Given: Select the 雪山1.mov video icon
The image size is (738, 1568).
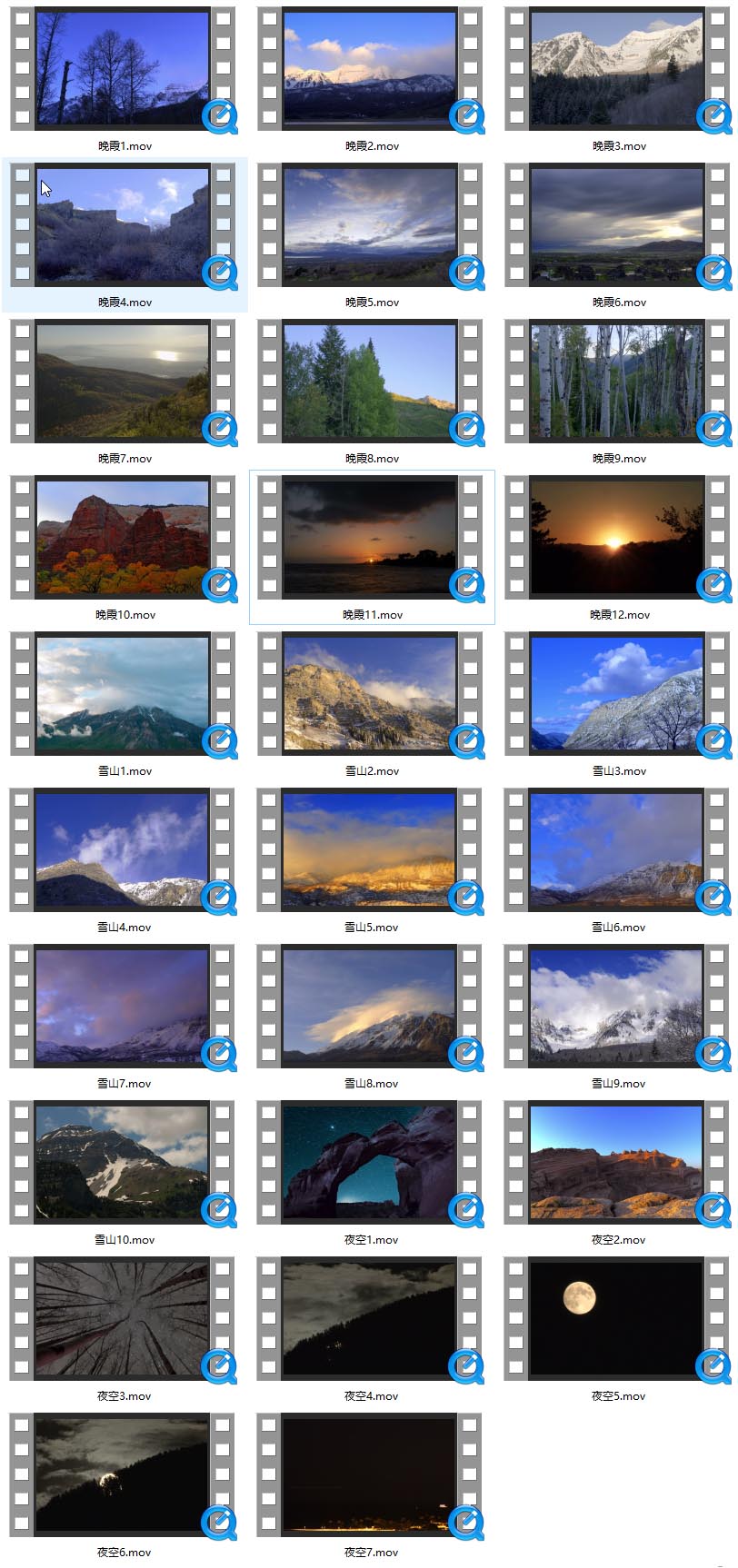Looking at the screenshot, I should coord(123,694).
